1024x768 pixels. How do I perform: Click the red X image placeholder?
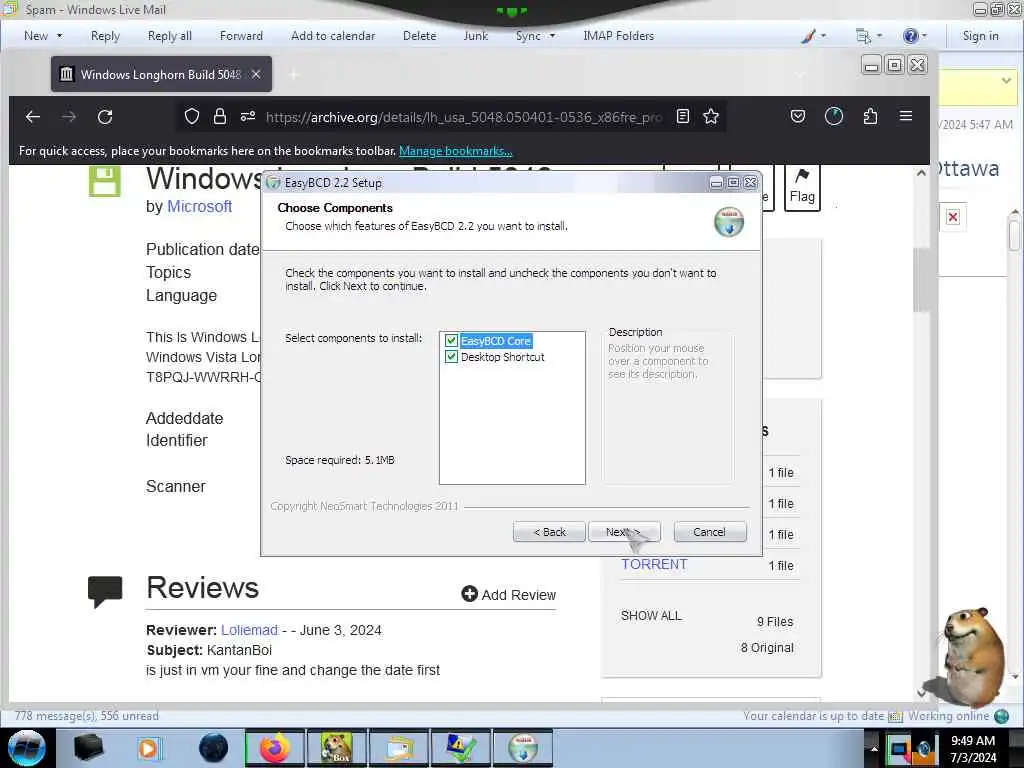953,217
